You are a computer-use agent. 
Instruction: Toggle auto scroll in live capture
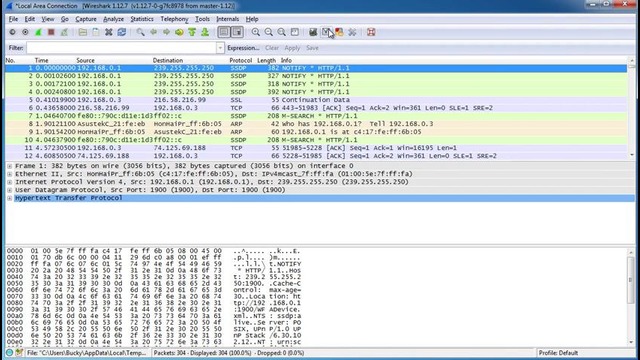coord(237,32)
